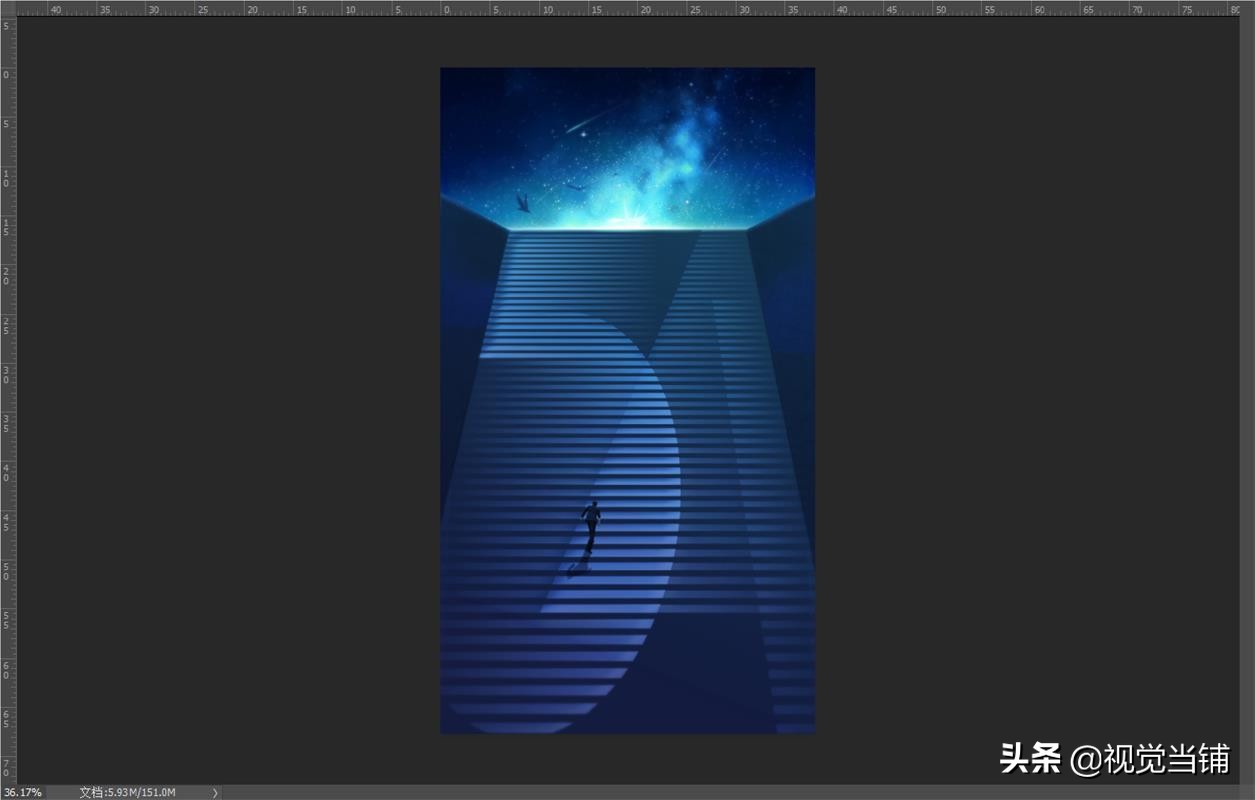Click the 36.17% zoom level field
This screenshot has height=800, width=1255.
(22, 792)
